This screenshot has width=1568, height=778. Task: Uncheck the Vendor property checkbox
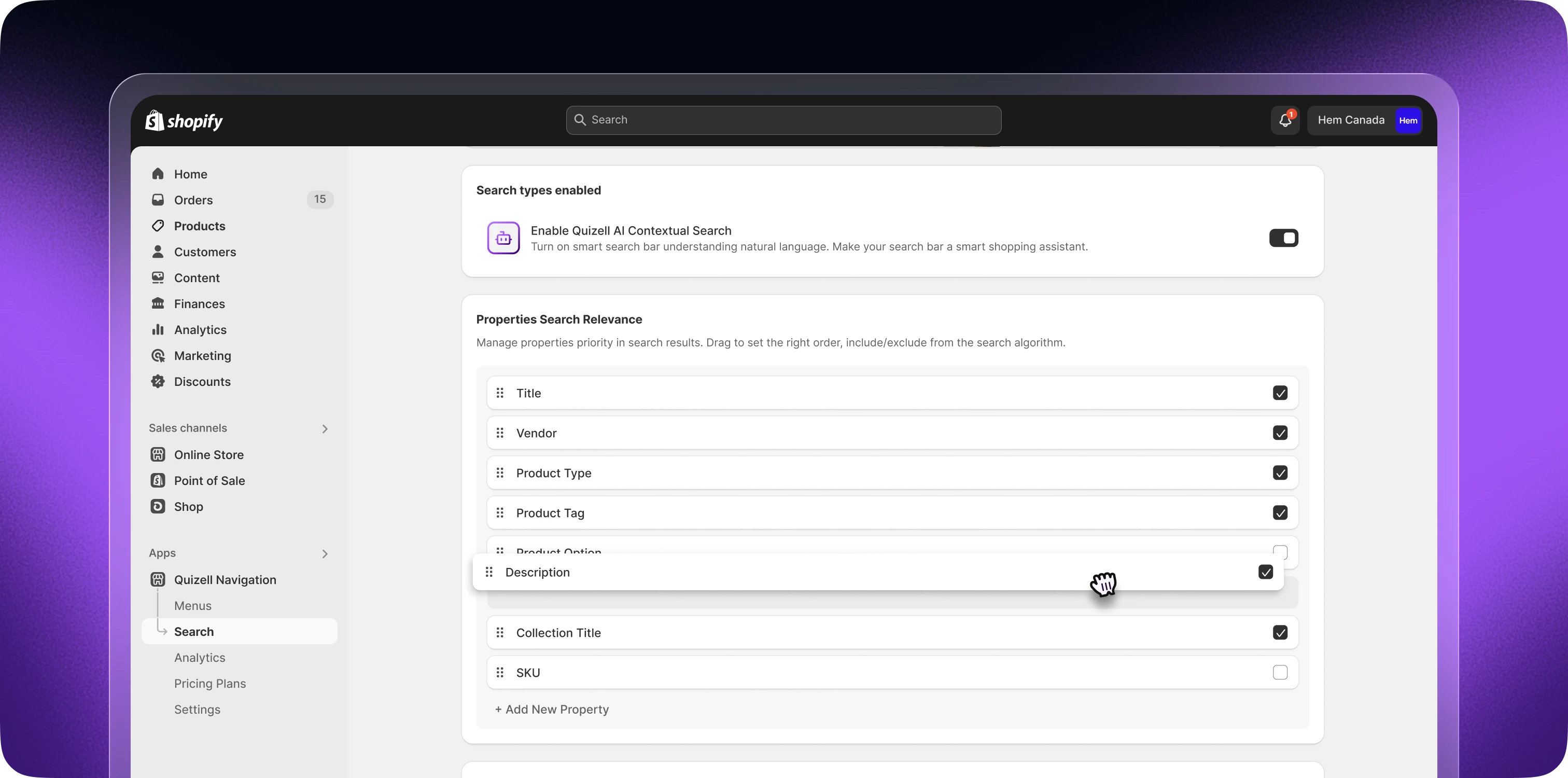click(x=1280, y=433)
